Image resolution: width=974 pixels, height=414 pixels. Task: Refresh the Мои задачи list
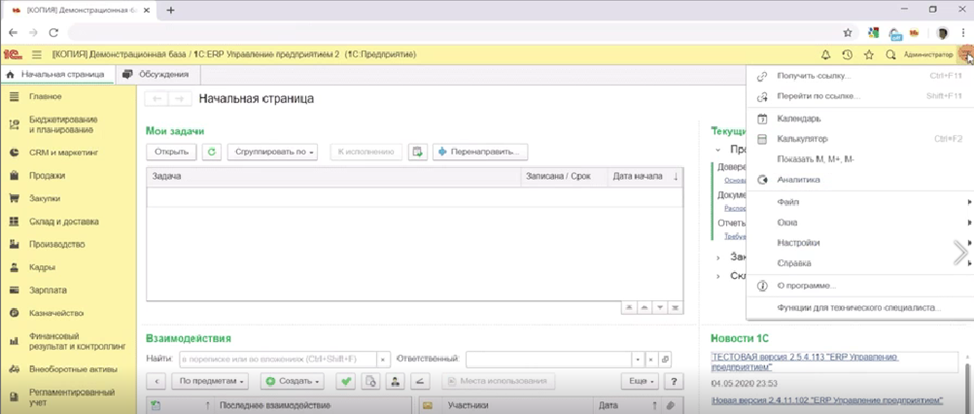pos(212,152)
